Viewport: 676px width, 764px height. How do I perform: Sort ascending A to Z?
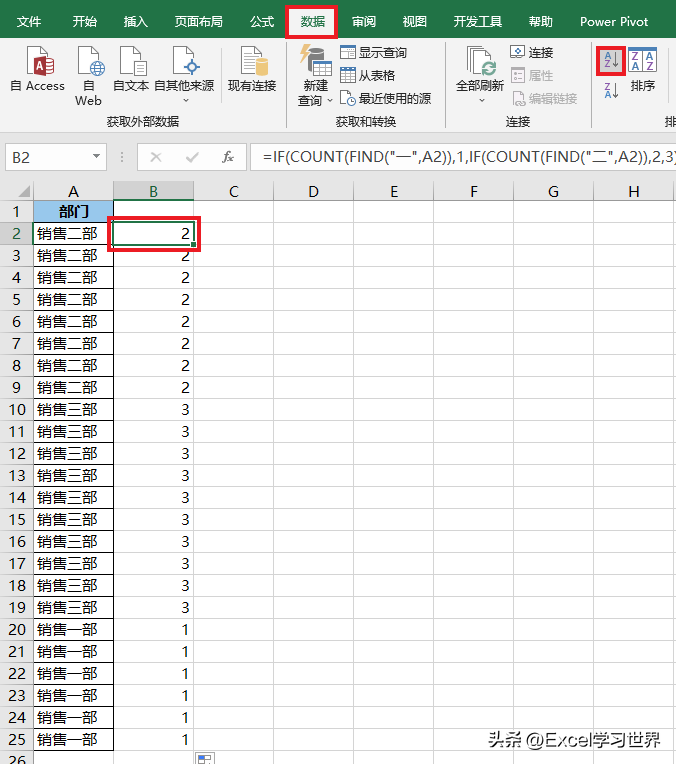coord(611,61)
